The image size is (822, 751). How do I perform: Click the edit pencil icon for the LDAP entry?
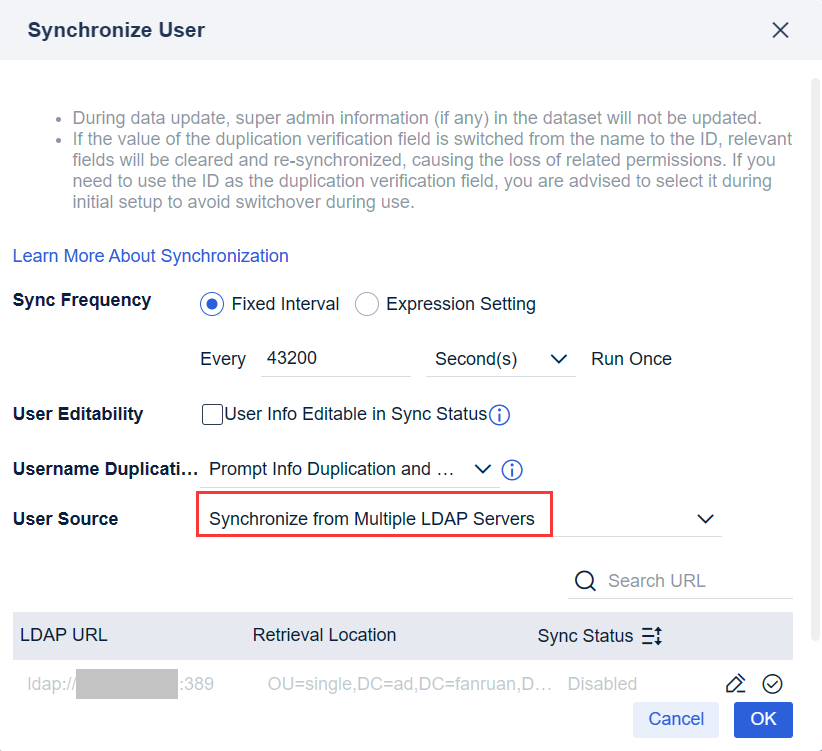(735, 683)
